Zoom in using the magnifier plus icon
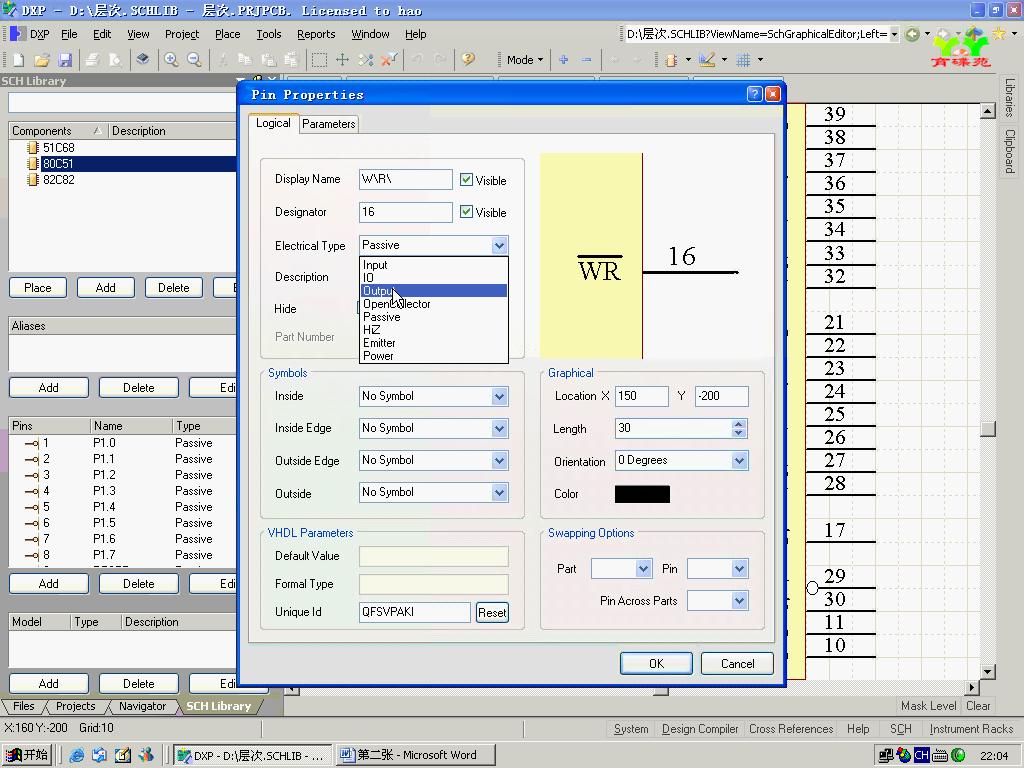 pyautogui.click(x=171, y=60)
